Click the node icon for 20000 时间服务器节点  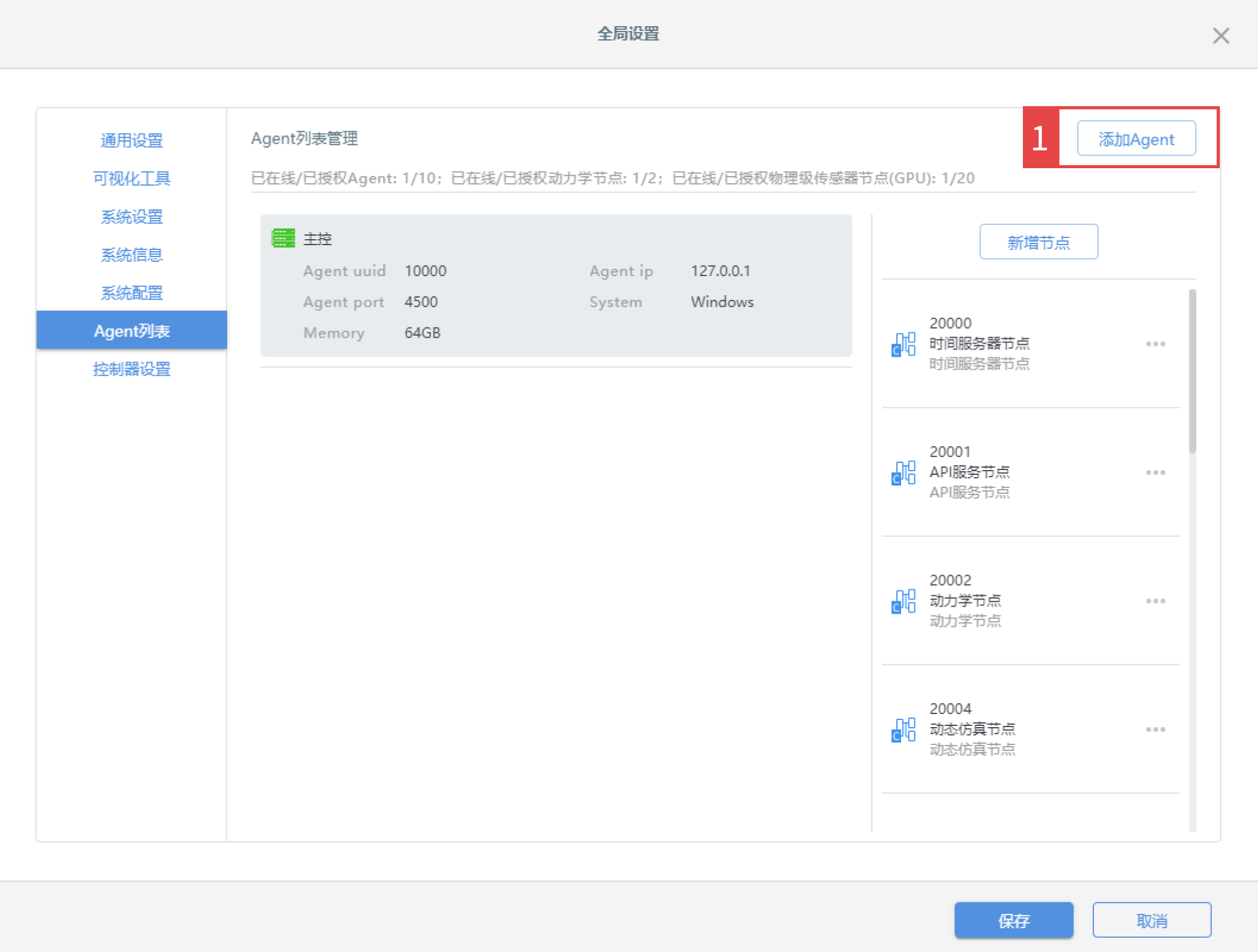pyautogui.click(x=904, y=344)
